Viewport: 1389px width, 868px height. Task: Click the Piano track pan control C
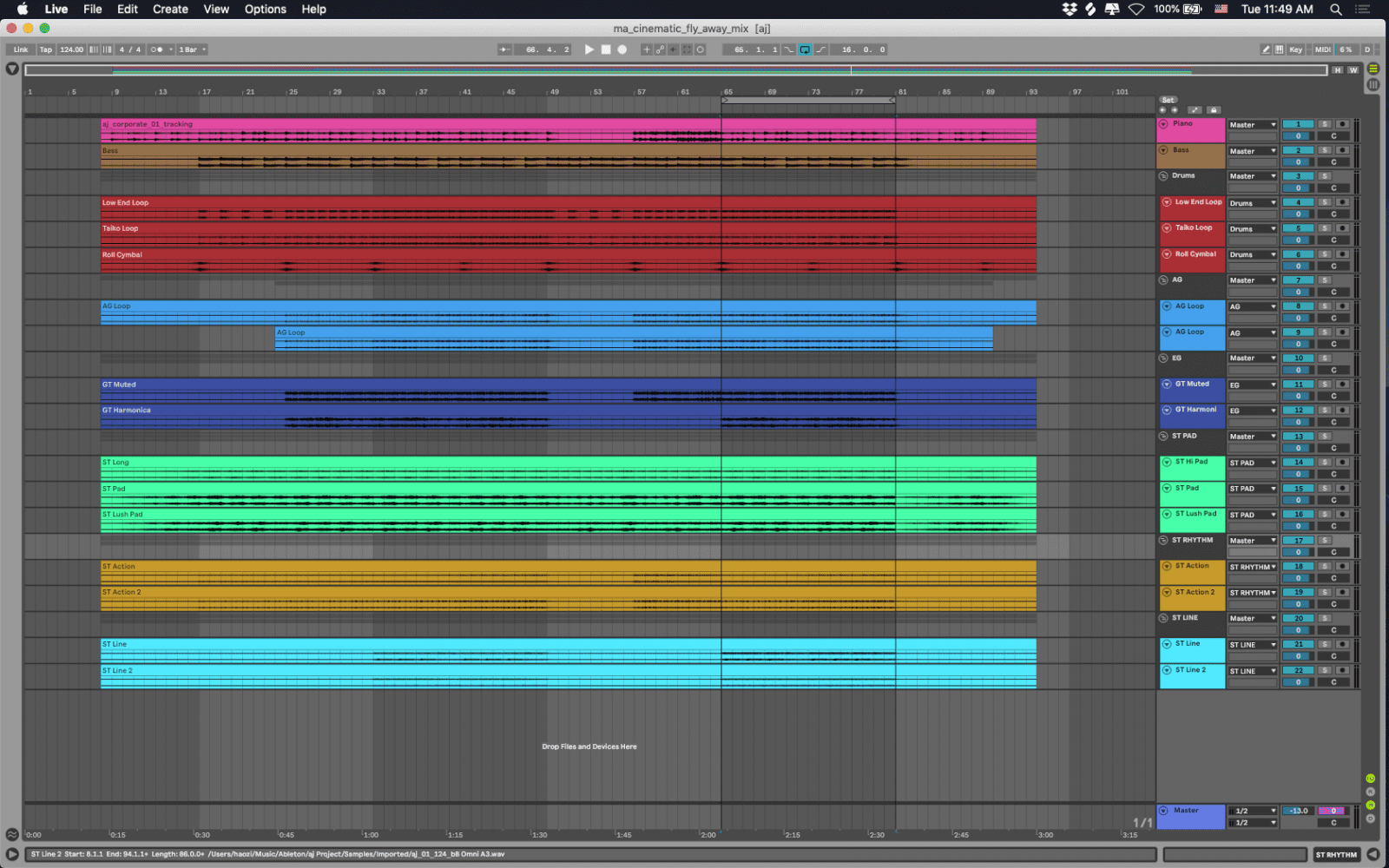coord(1333,136)
